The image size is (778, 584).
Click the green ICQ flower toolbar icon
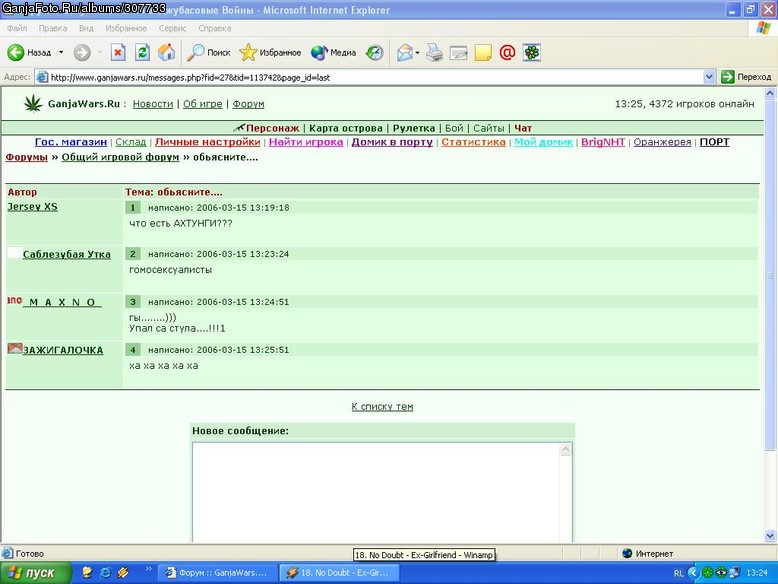point(531,52)
